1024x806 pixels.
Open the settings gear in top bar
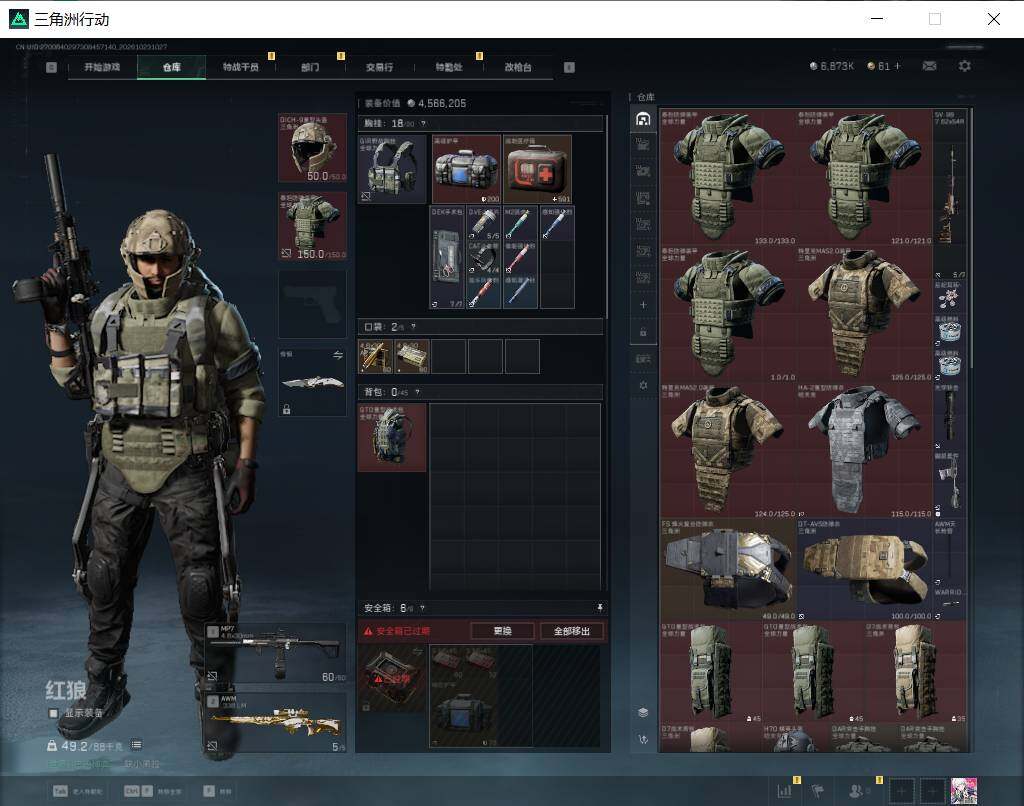tap(965, 66)
